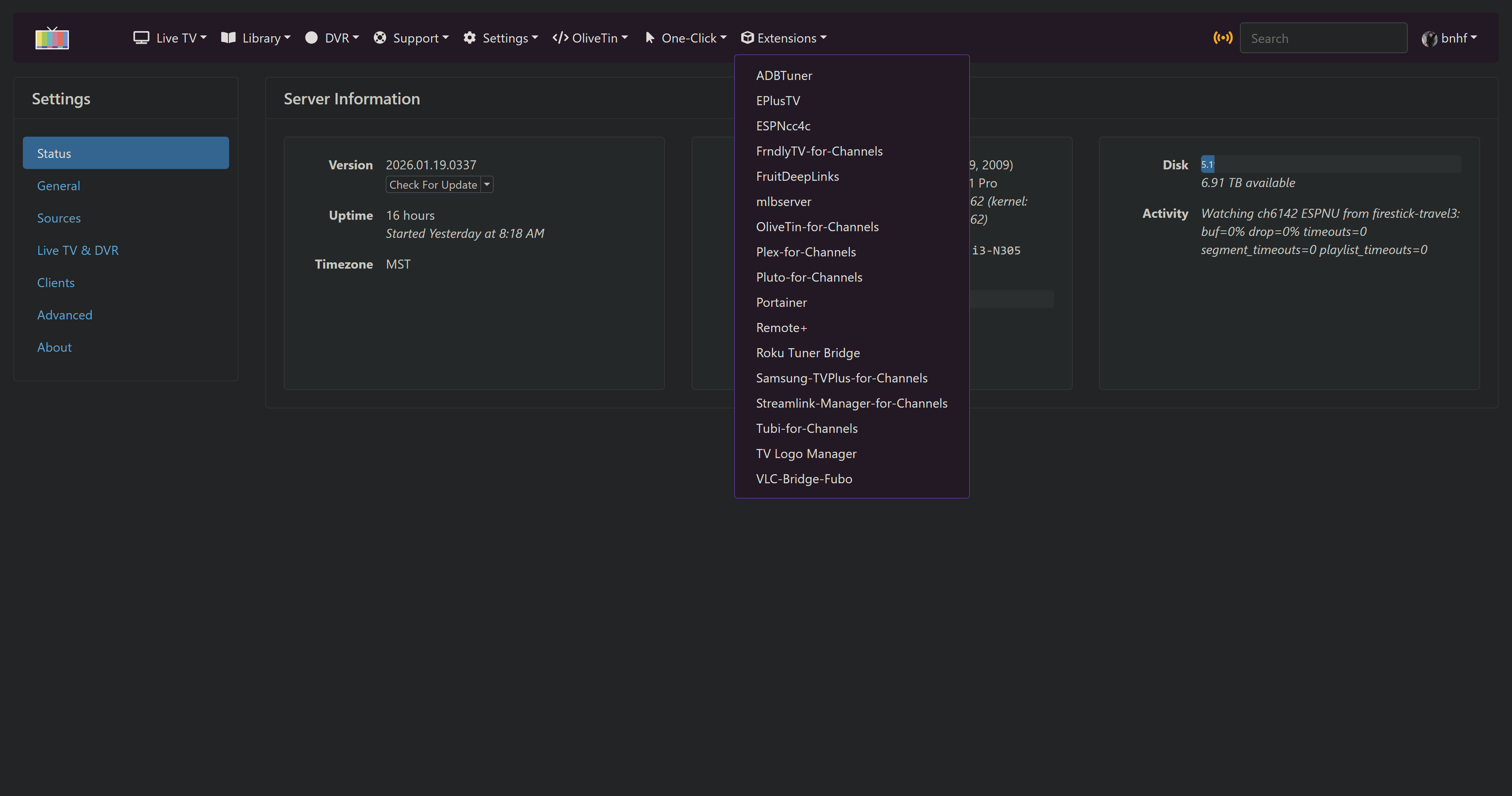The height and width of the screenshot is (796, 1512).
Task: Focus the Search input field
Action: pos(1323,38)
